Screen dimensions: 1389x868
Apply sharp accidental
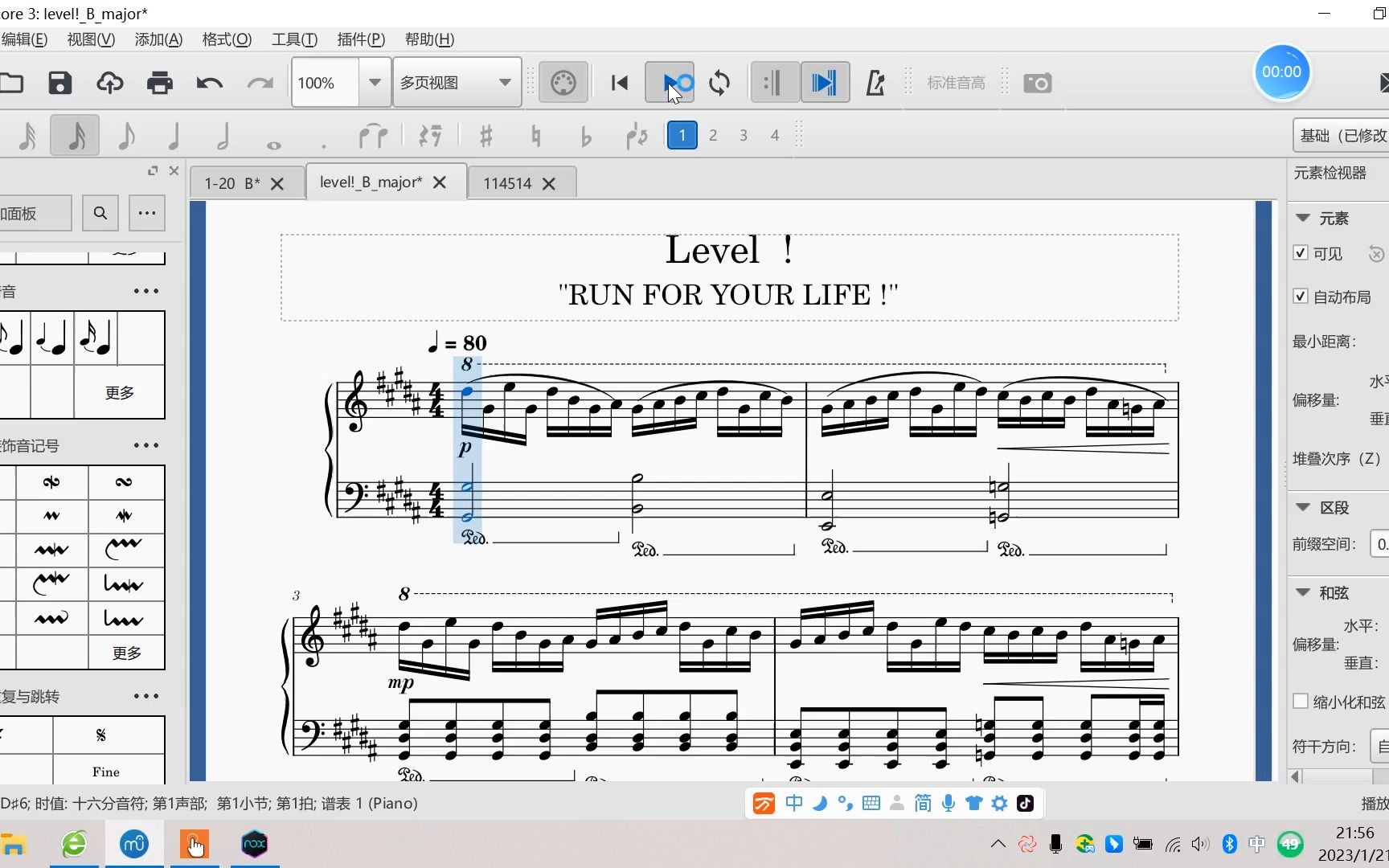[x=486, y=136]
